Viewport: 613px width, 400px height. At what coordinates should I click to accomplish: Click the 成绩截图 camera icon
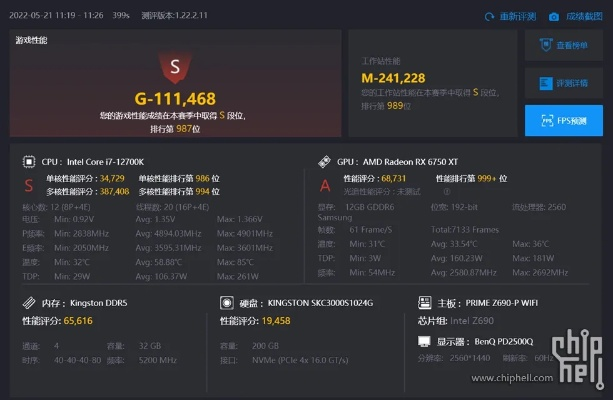[x=554, y=17]
